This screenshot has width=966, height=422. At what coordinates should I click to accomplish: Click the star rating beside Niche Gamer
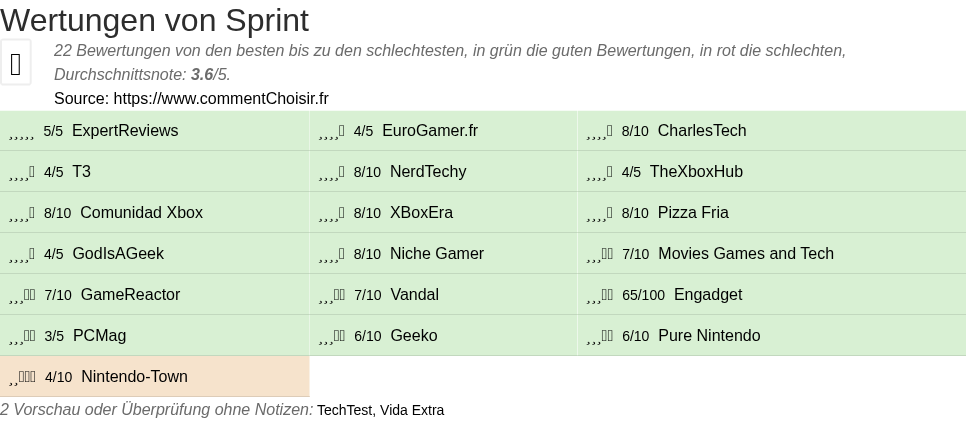[332, 255]
